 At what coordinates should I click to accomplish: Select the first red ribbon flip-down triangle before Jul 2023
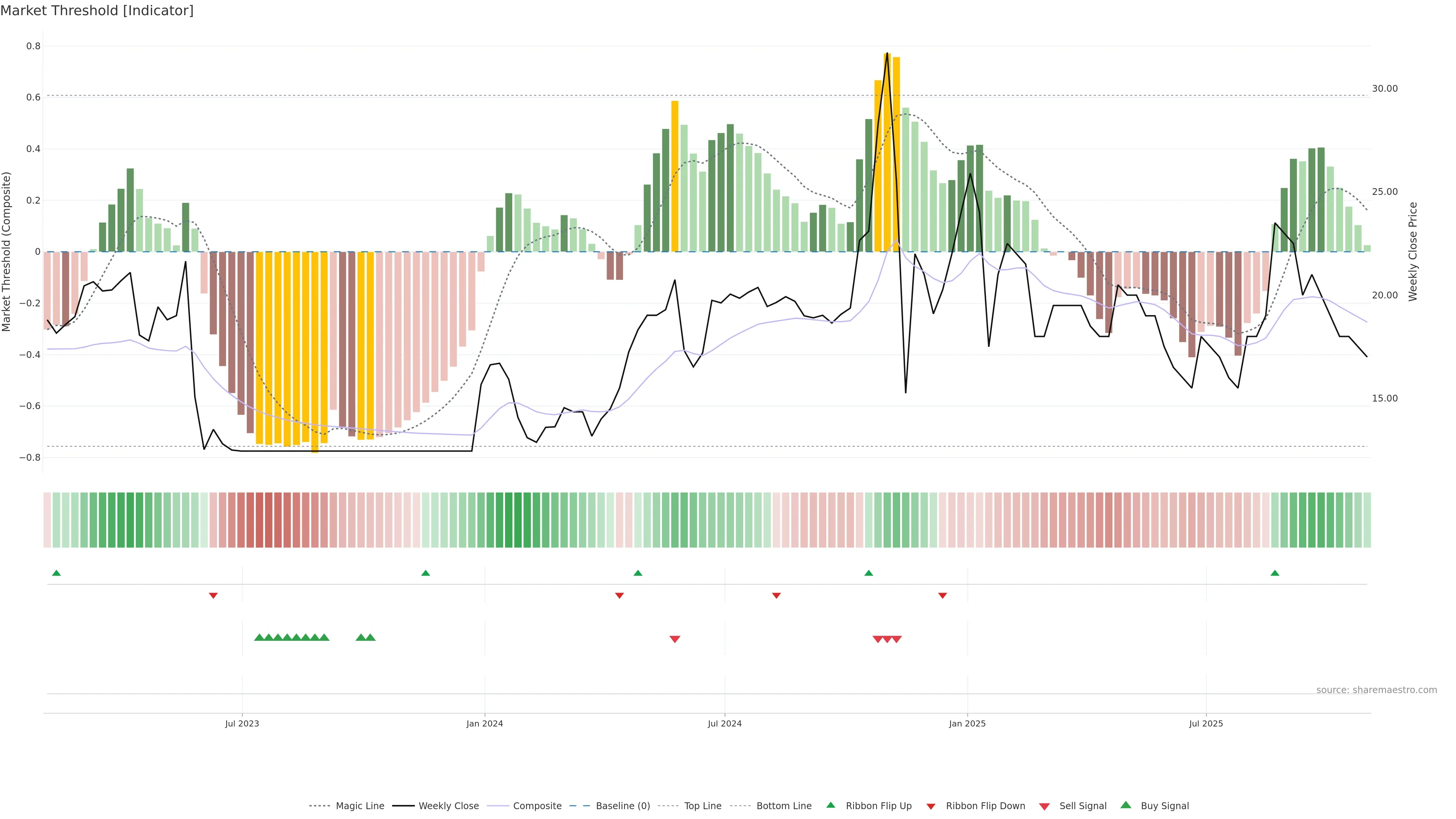(213, 595)
